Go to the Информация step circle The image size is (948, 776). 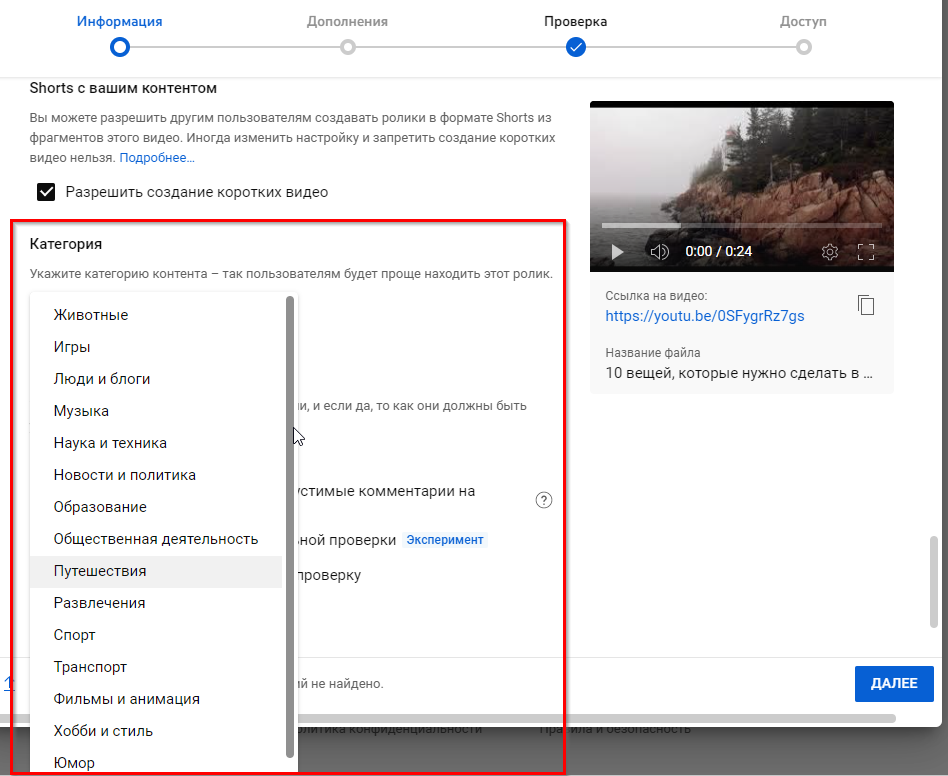pyautogui.click(x=120, y=47)
